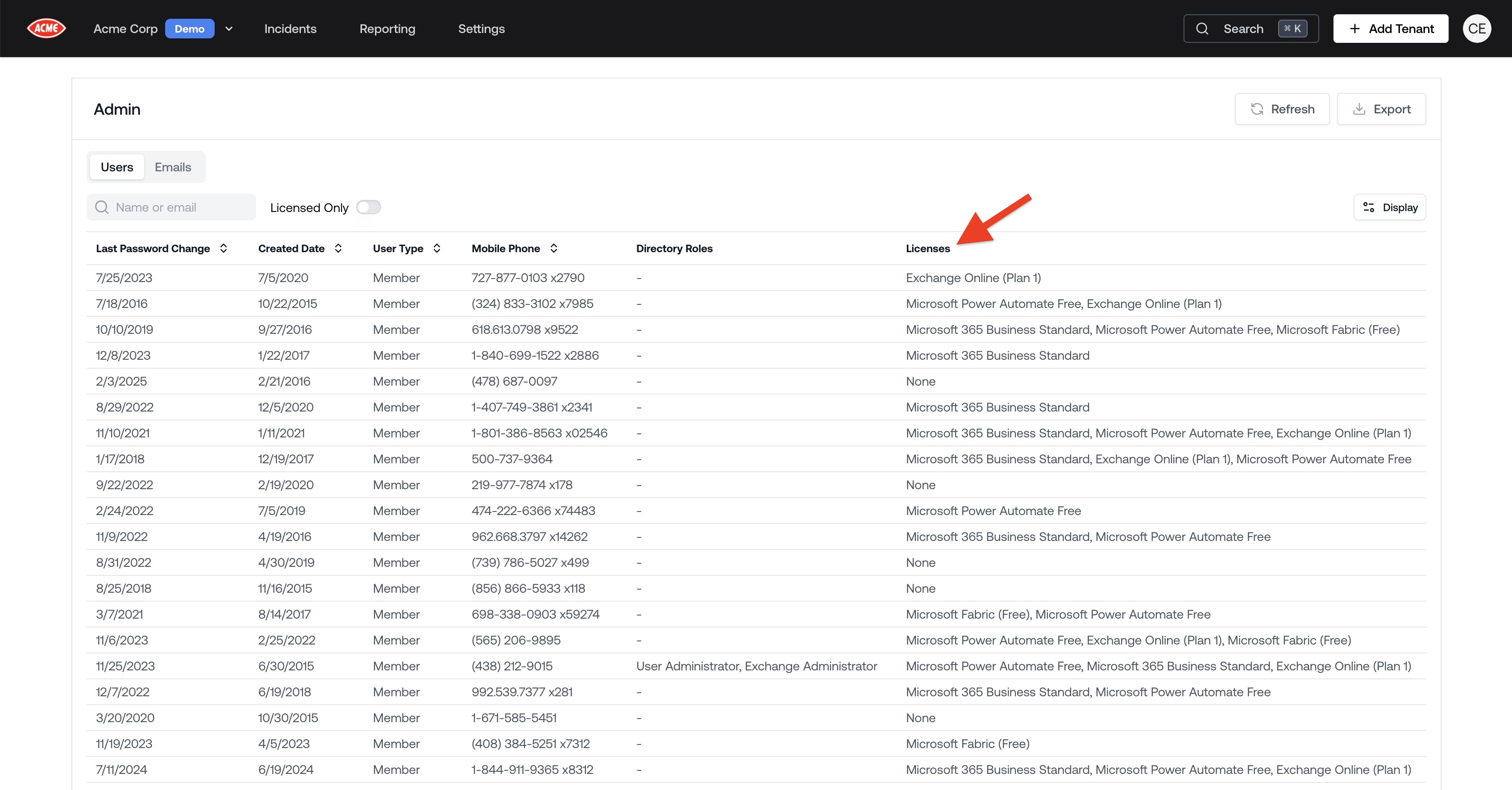The image size is (1512, 790).
Task: Click sort icon on Last Password Change column
Action: 224,248
